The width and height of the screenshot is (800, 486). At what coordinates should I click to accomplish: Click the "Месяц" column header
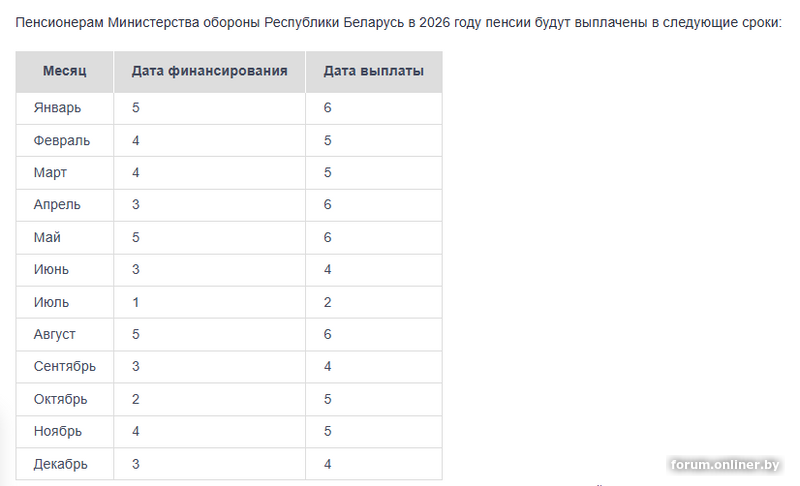tap(65, 72)
